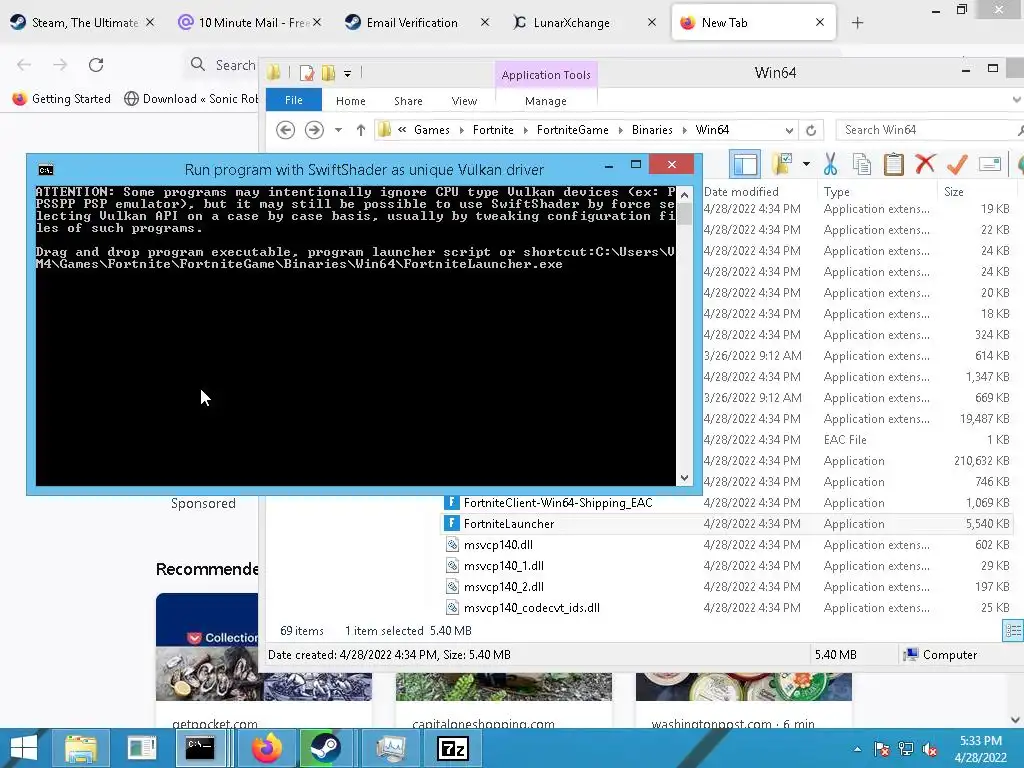Click the scissors Cut icon
The height and width of the screenshot is (768, 1024).
pyautogui.click(x=830, y=164)
